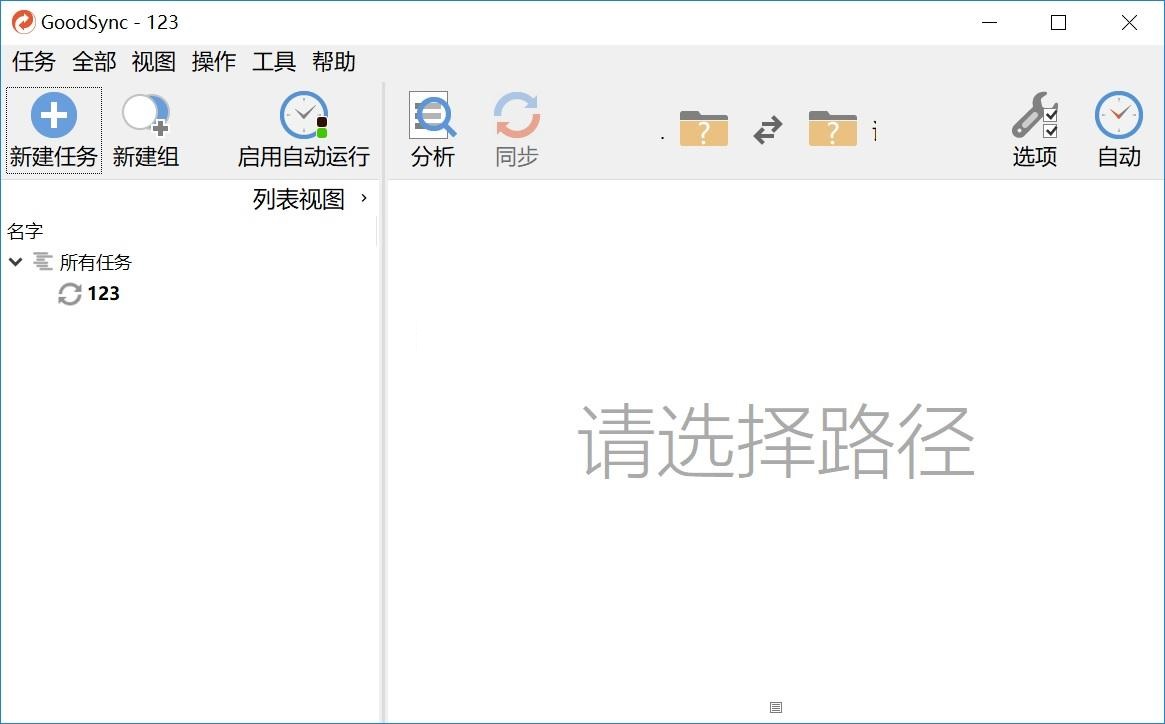This screenshot has width=1165, height=724.
Task: Click the 请选择路径 placeholder area
Action: pos(776,441)
